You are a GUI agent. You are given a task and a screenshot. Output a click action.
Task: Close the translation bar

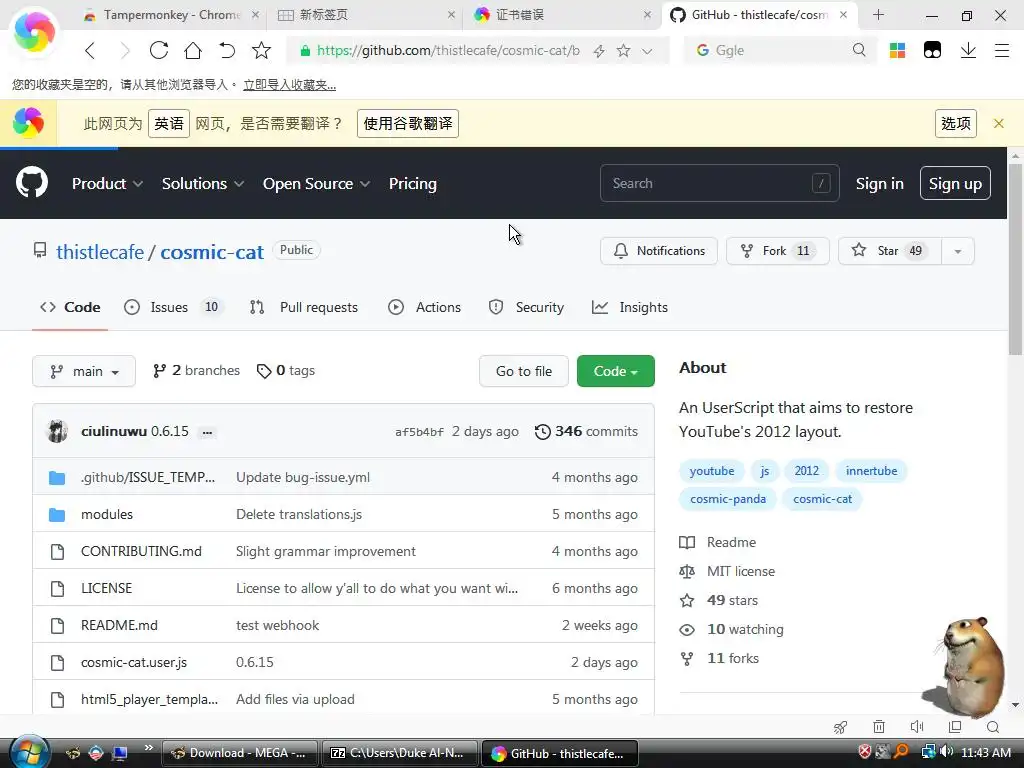point(999,123)
